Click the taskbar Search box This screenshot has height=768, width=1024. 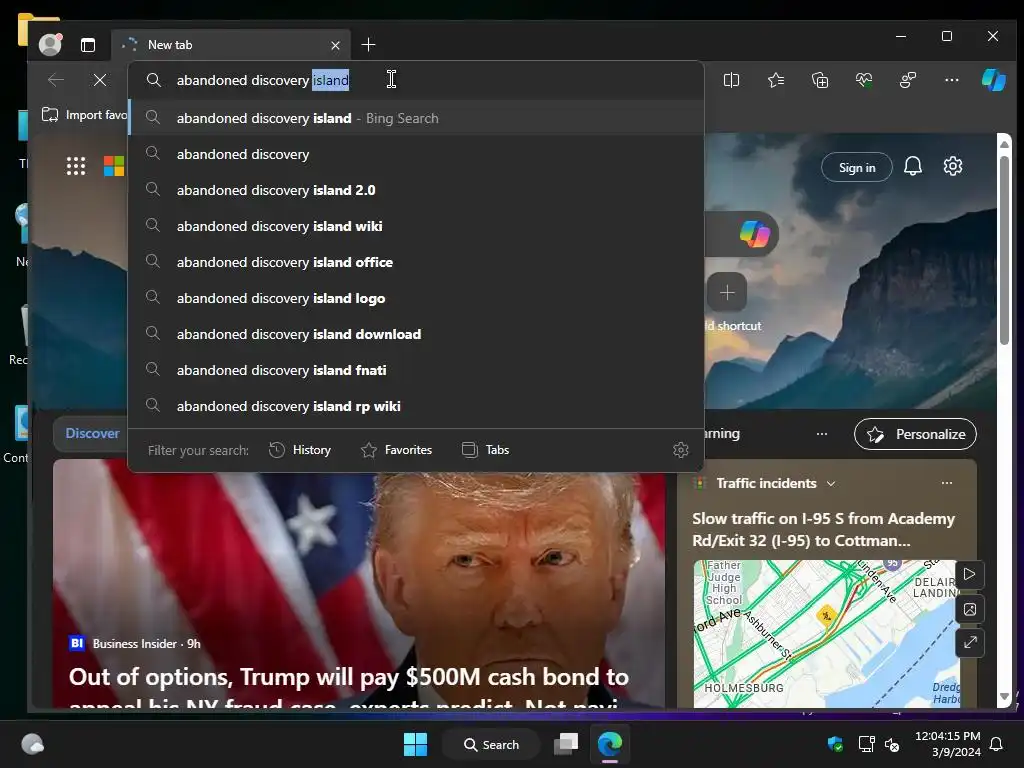(x=492, y=744)
